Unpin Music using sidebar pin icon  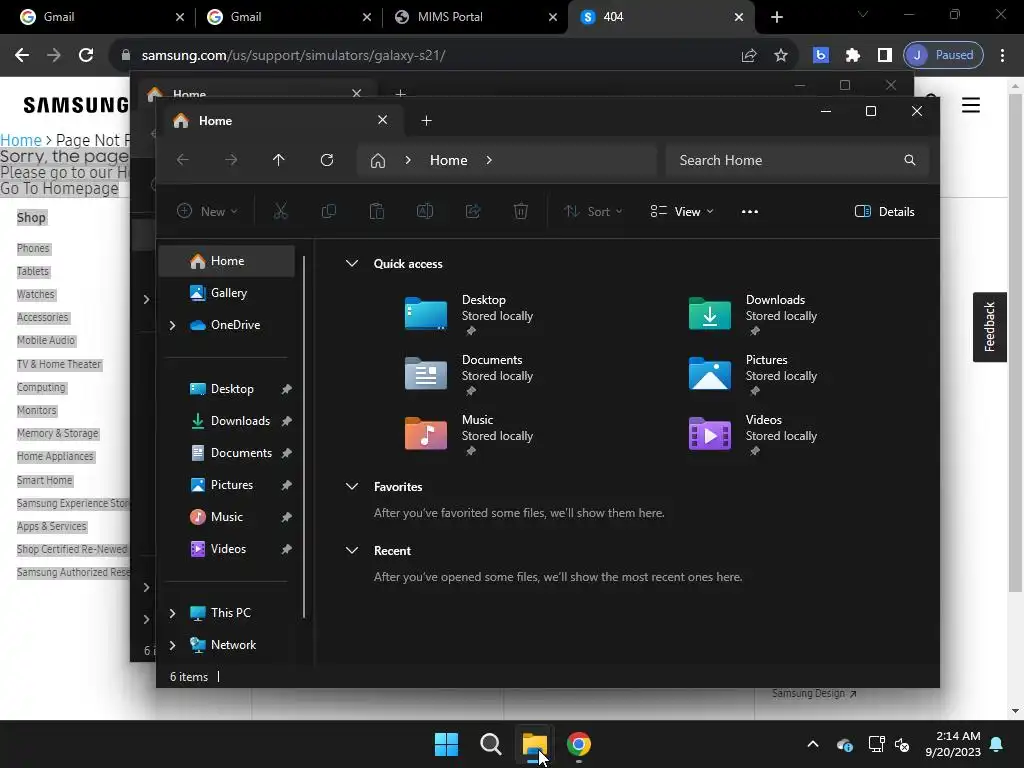coord(286,517)
